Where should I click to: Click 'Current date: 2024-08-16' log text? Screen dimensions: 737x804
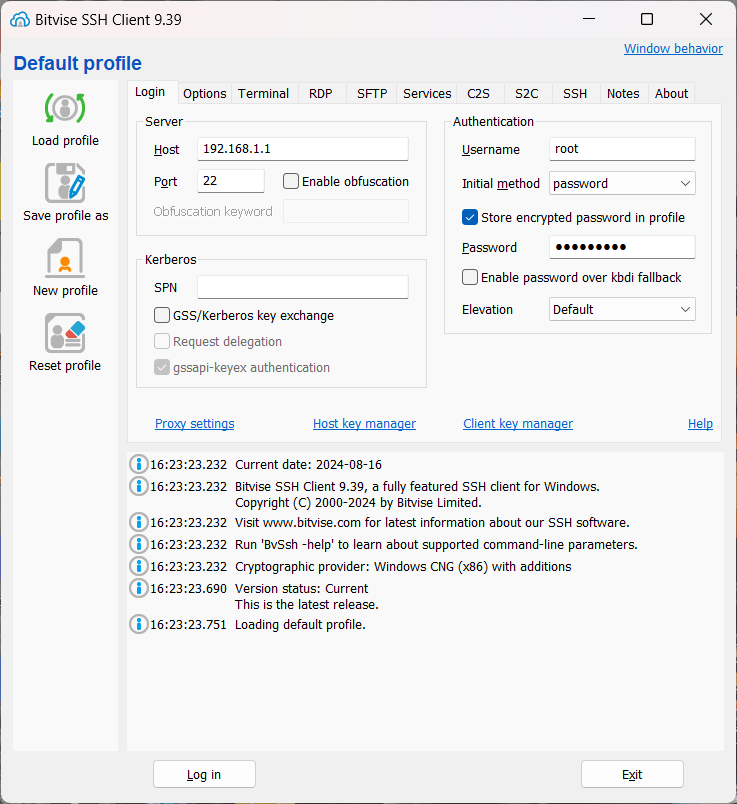point(308,465)
